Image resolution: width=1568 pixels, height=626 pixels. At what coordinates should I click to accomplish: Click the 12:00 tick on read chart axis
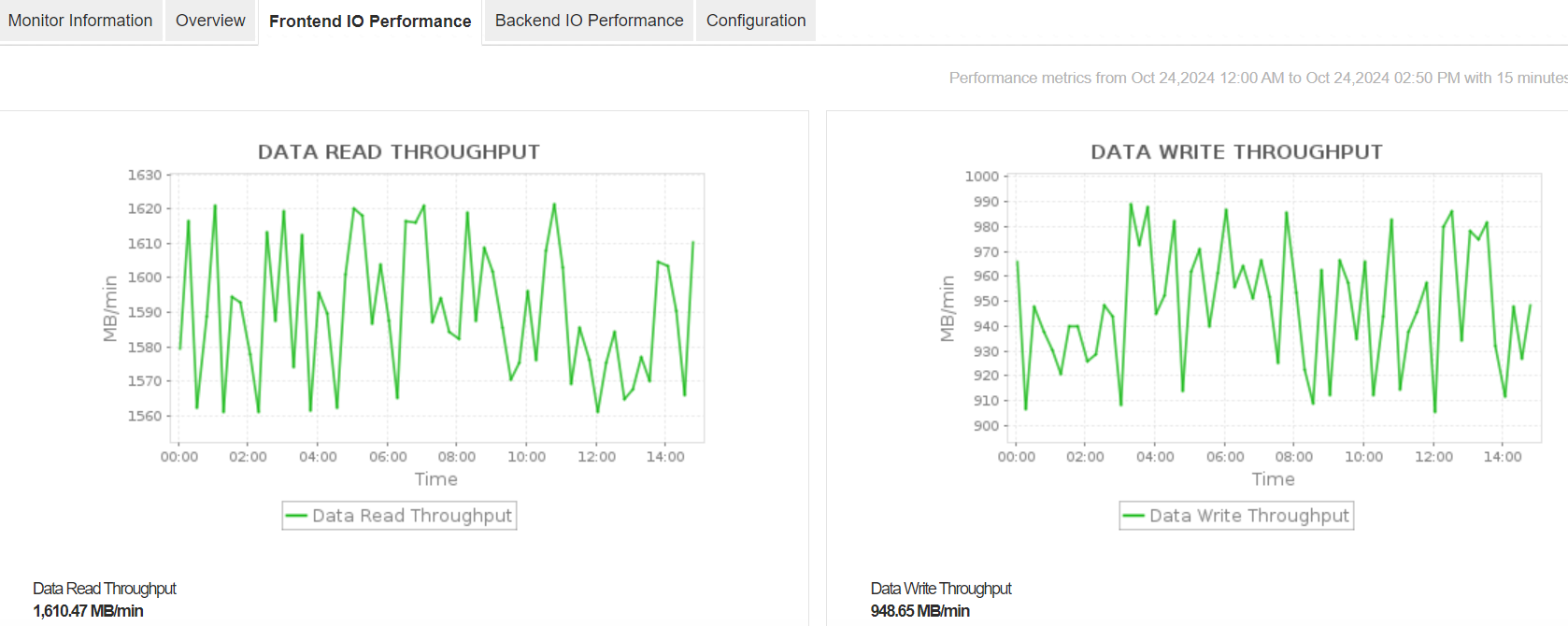pos(596,457)
